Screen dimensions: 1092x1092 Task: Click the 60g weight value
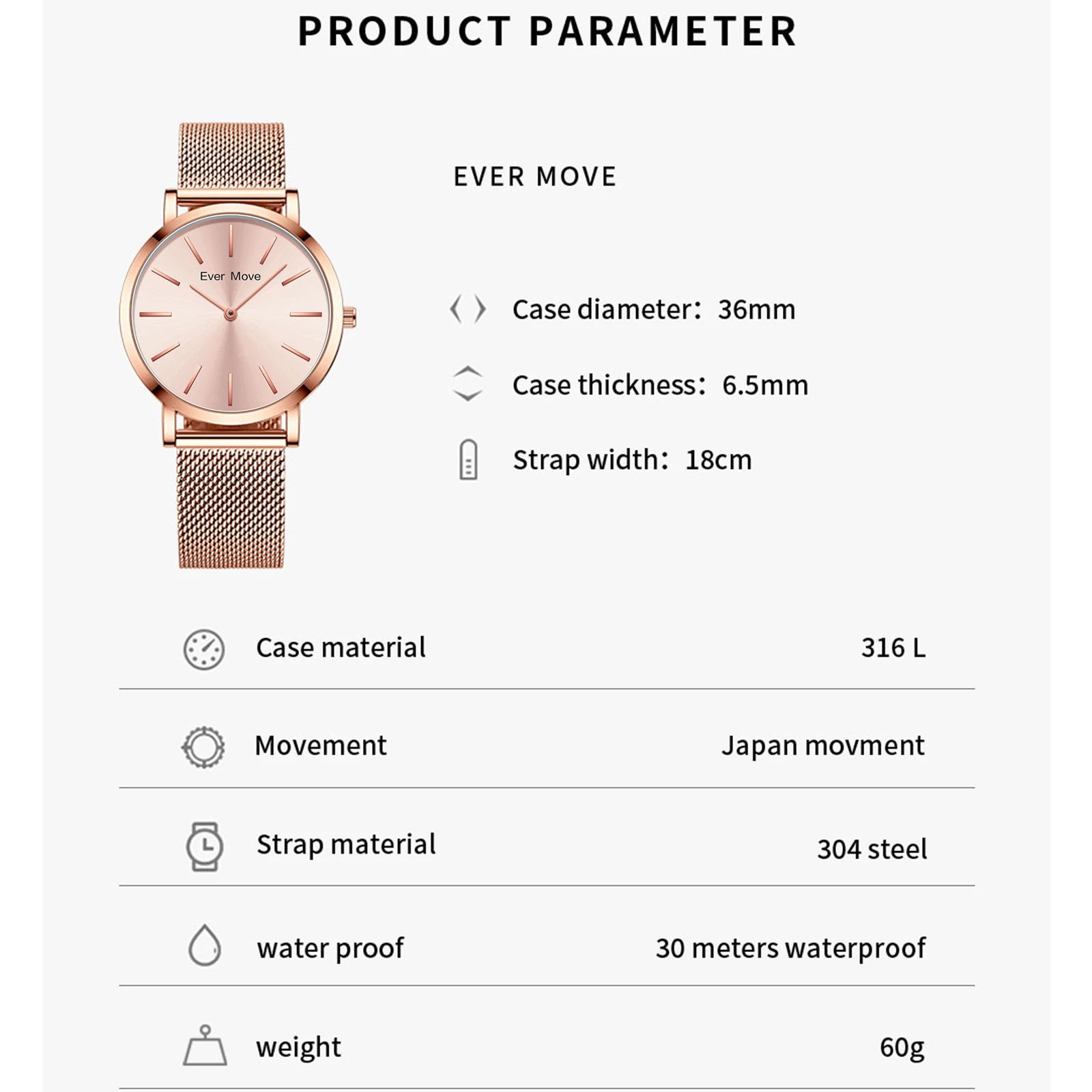click(x=902, y=1047)
